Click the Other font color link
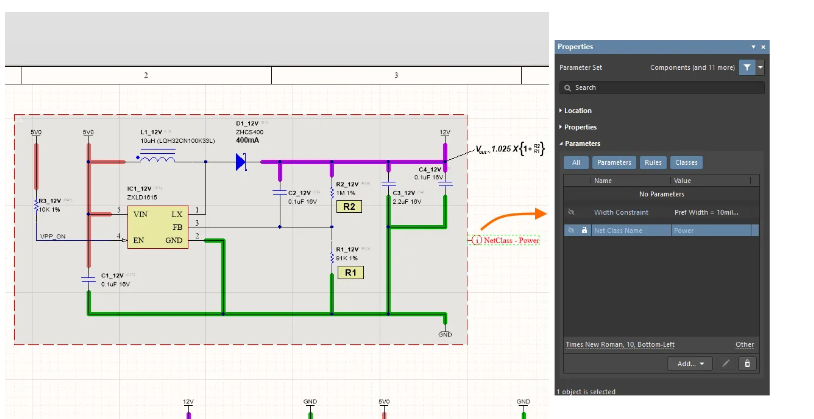814x419 pixels. (x=745, y=344)
